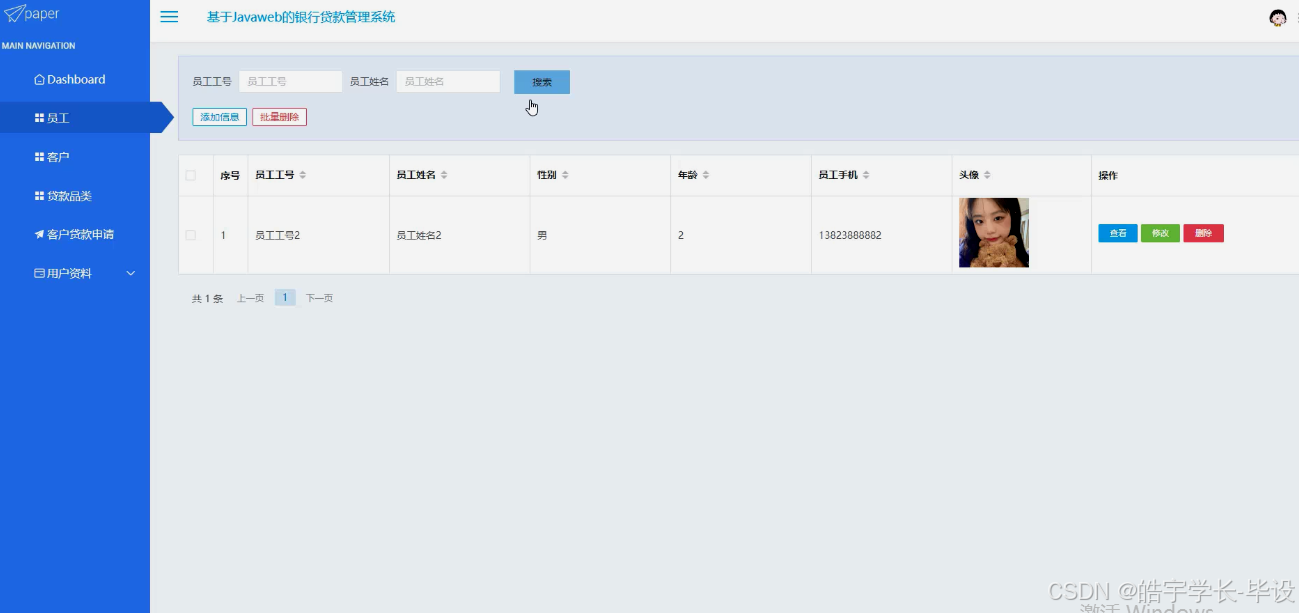Sort by 头像 column arrows
This screenshot has width=1299, height=613.
(x=987, y=175)
